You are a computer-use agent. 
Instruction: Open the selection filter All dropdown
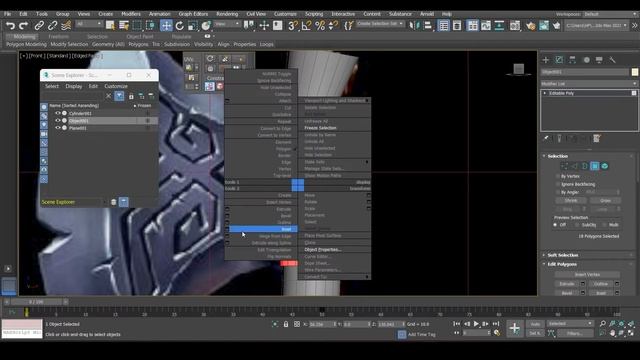(x=88, y=24)
